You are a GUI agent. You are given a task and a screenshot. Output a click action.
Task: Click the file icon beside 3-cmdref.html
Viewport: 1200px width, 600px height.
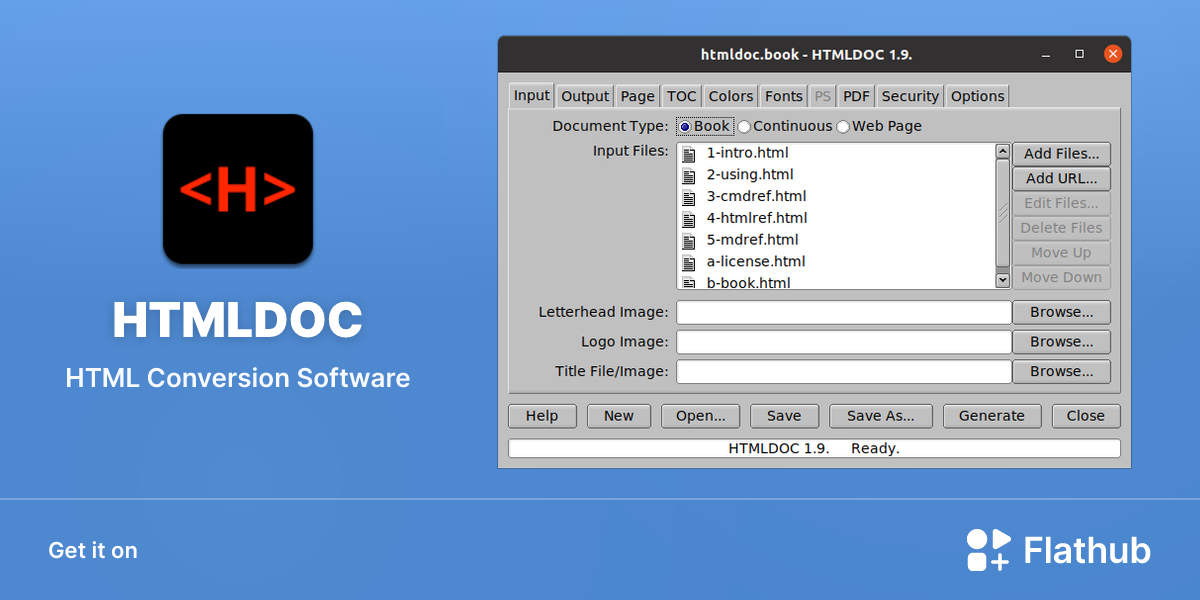[x=688, y=197]
